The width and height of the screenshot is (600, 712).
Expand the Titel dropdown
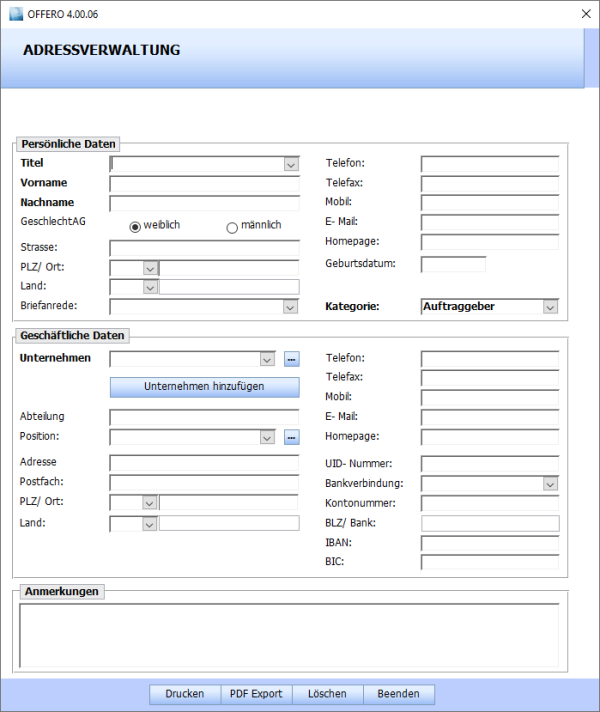291,164
